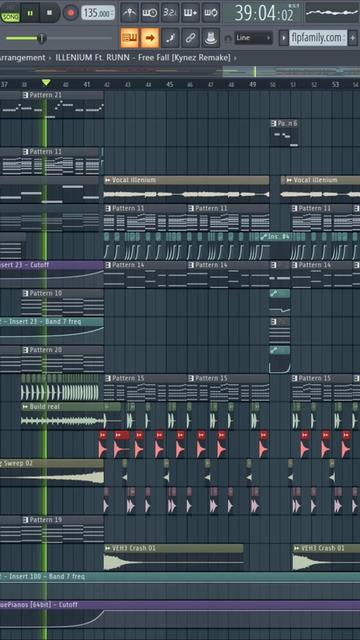Toggle the multilink to controllers icon
360x640 pixels.
pyautogui.click(x=211, y=38)
